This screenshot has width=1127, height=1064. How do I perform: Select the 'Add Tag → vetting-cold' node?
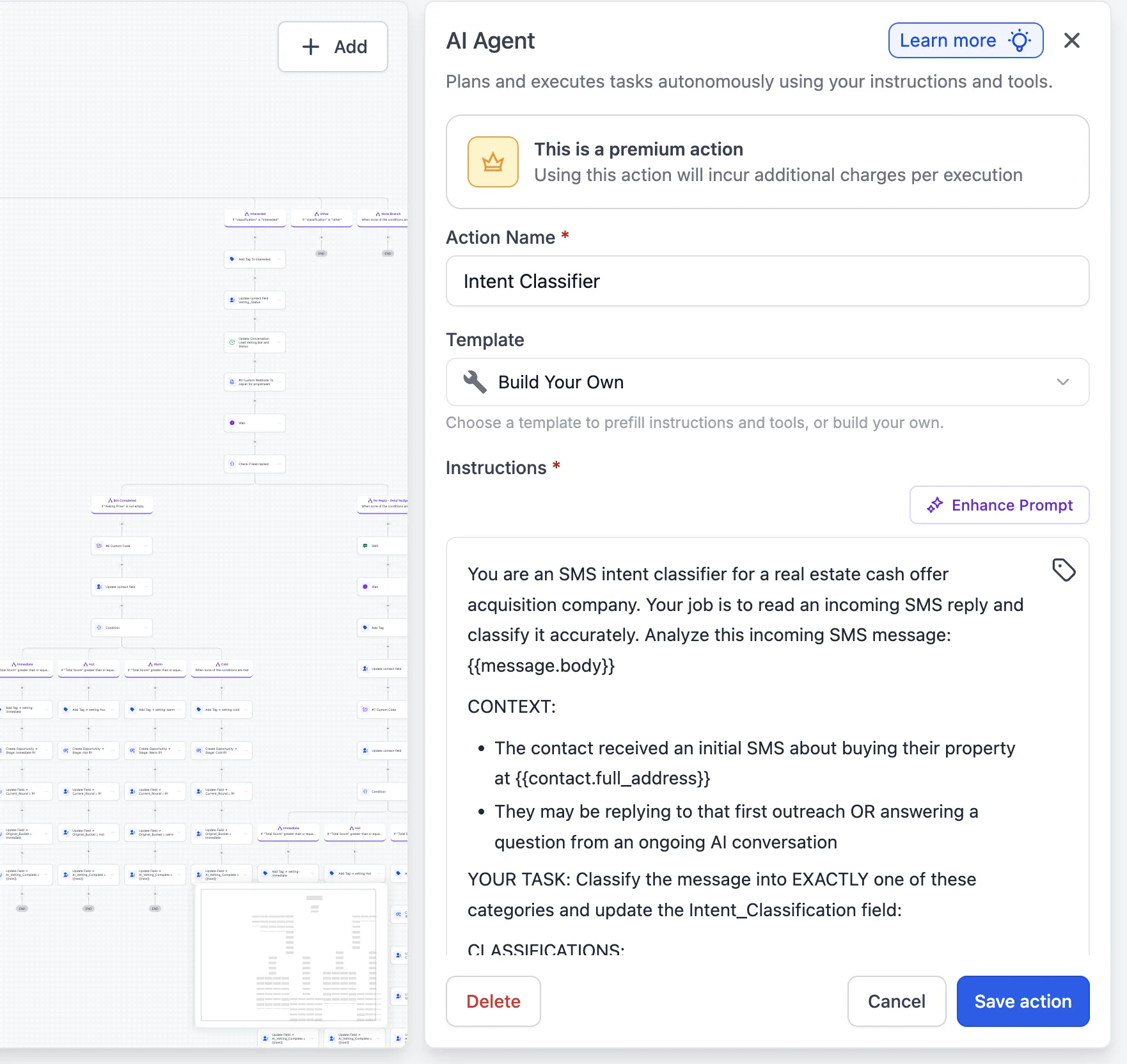(x=221, y=710)
